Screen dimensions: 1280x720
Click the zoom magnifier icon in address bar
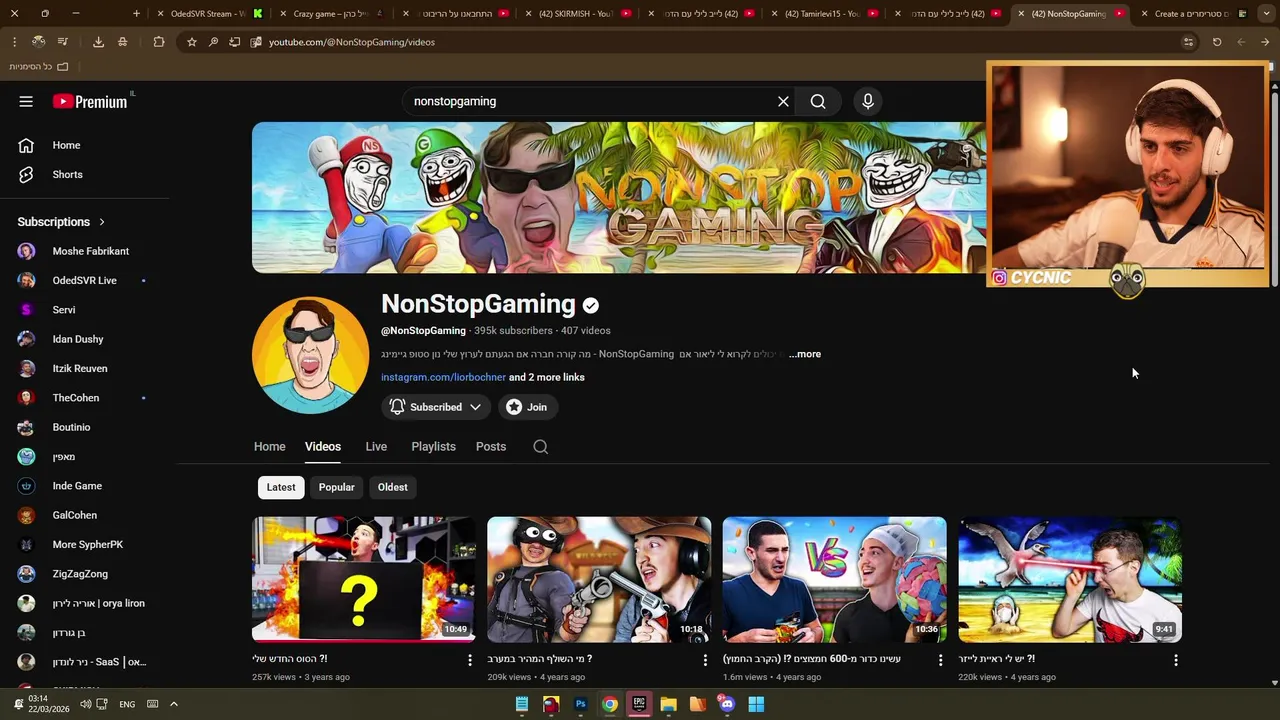coord(213,42)
